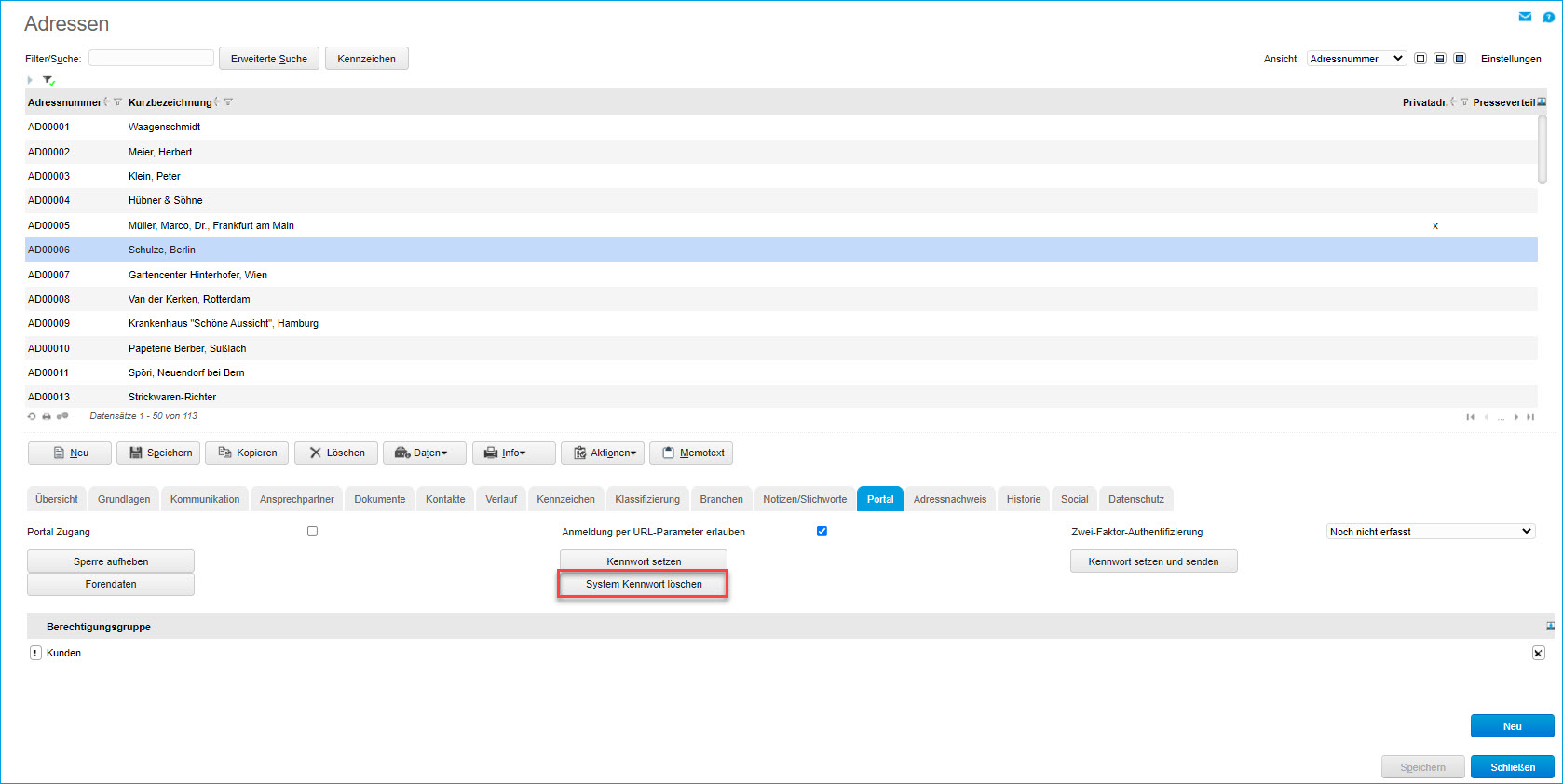This screenshot has height=784, width=1563.
Task: Expand the Daten dropdown button
Action: (421, 453)
